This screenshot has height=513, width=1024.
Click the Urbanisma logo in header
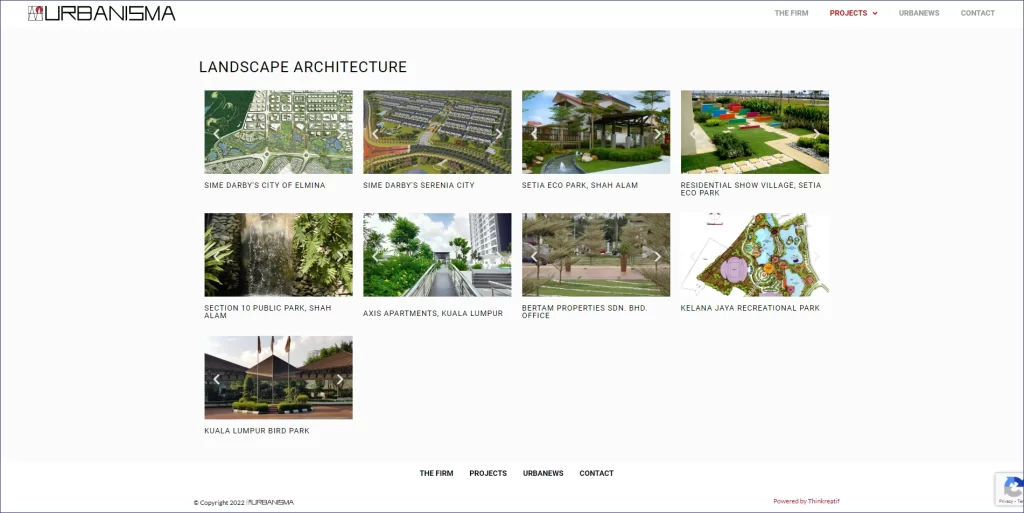point(102,13)
